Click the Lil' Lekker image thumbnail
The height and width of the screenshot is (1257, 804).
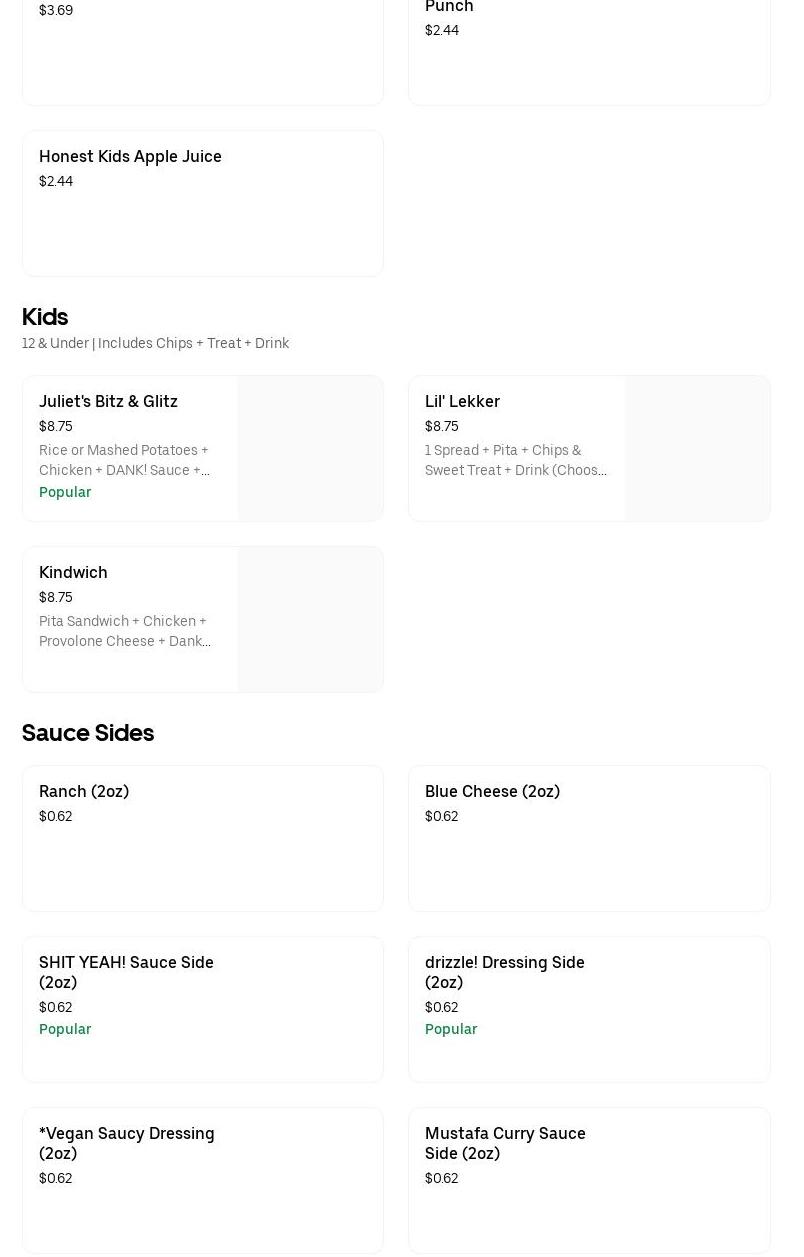697,449
